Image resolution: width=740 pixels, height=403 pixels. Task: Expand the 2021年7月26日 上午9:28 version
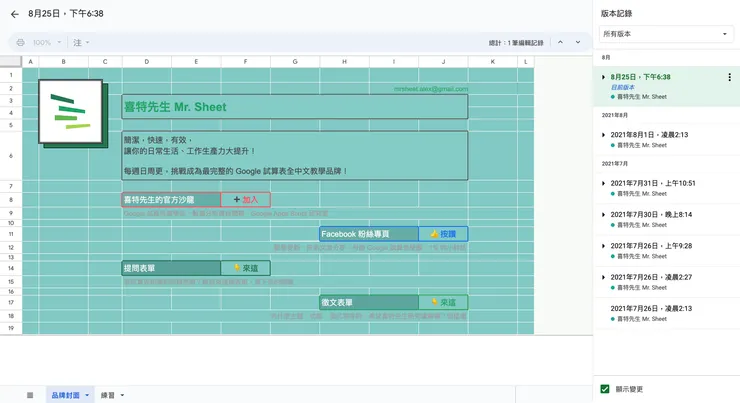(603, 246)
